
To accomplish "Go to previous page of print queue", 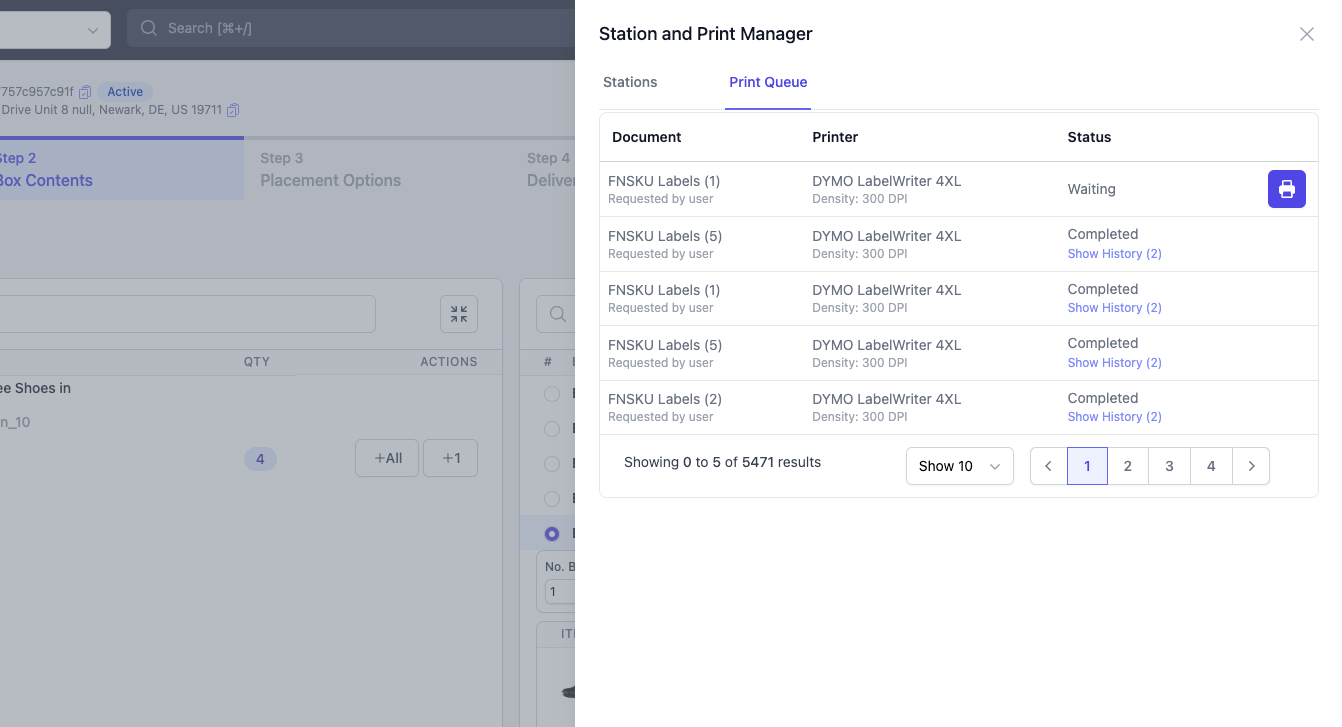I will pos(1049,466).
